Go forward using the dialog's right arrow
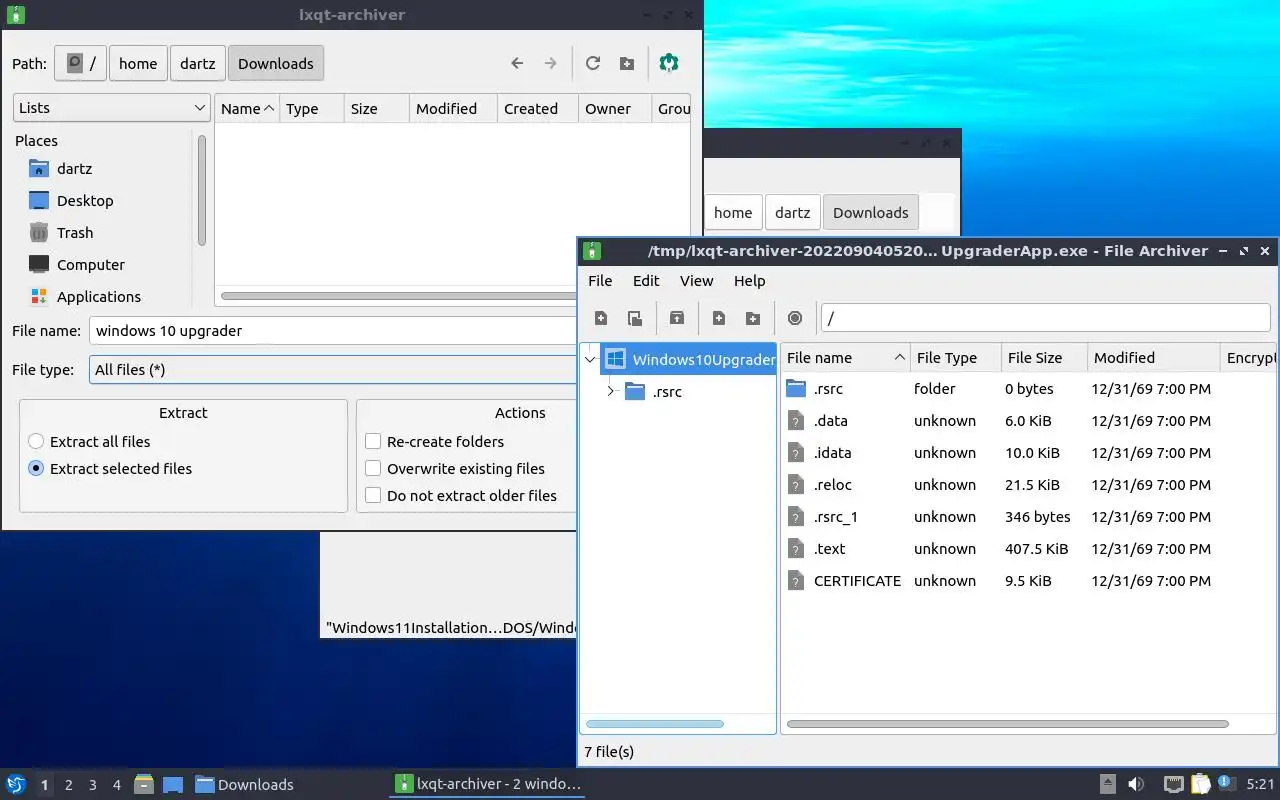The image size is (1280, 800). pyautogui.click(x=550, y=63)
